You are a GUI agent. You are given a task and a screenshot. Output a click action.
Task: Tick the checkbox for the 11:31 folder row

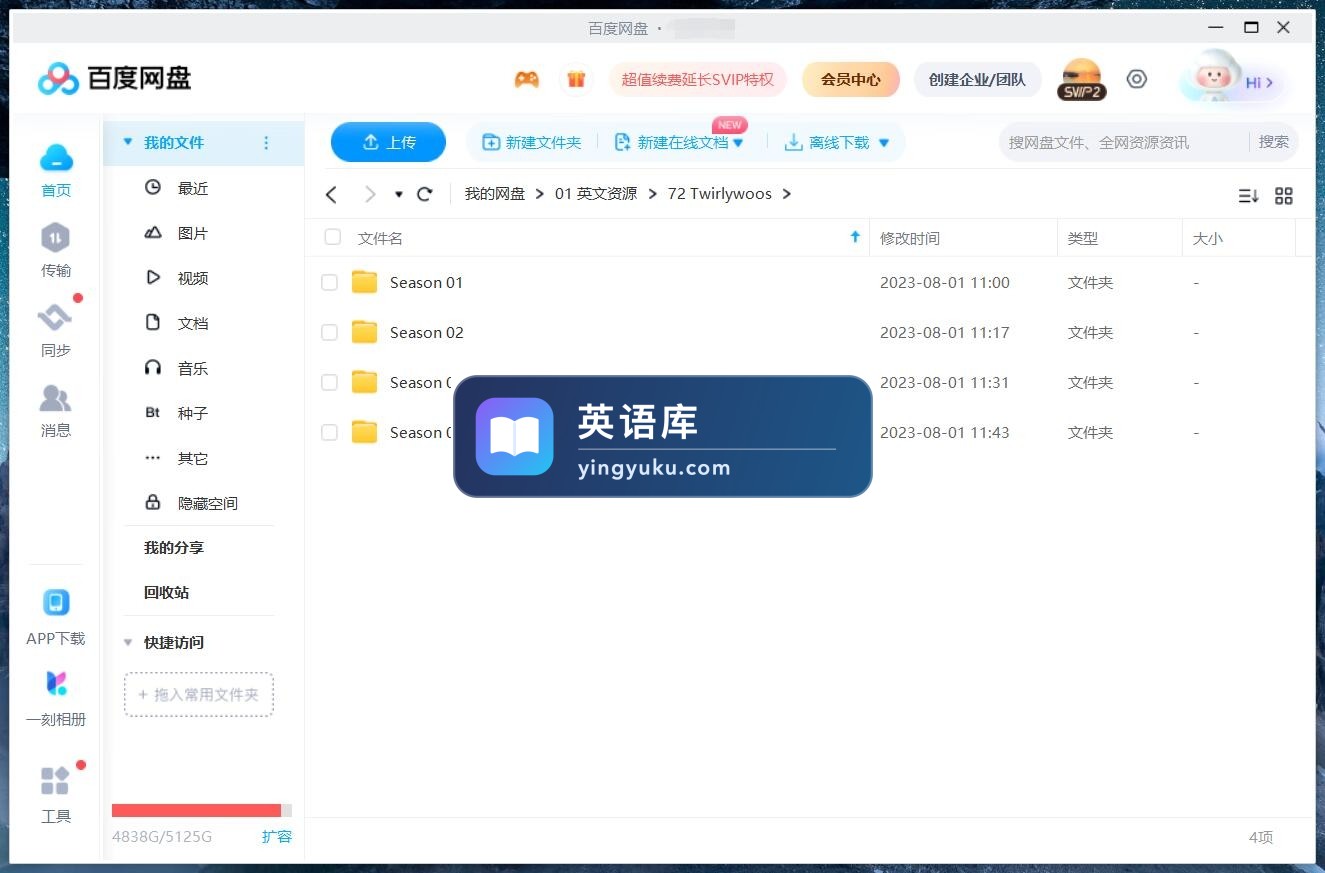coord(329,382)
